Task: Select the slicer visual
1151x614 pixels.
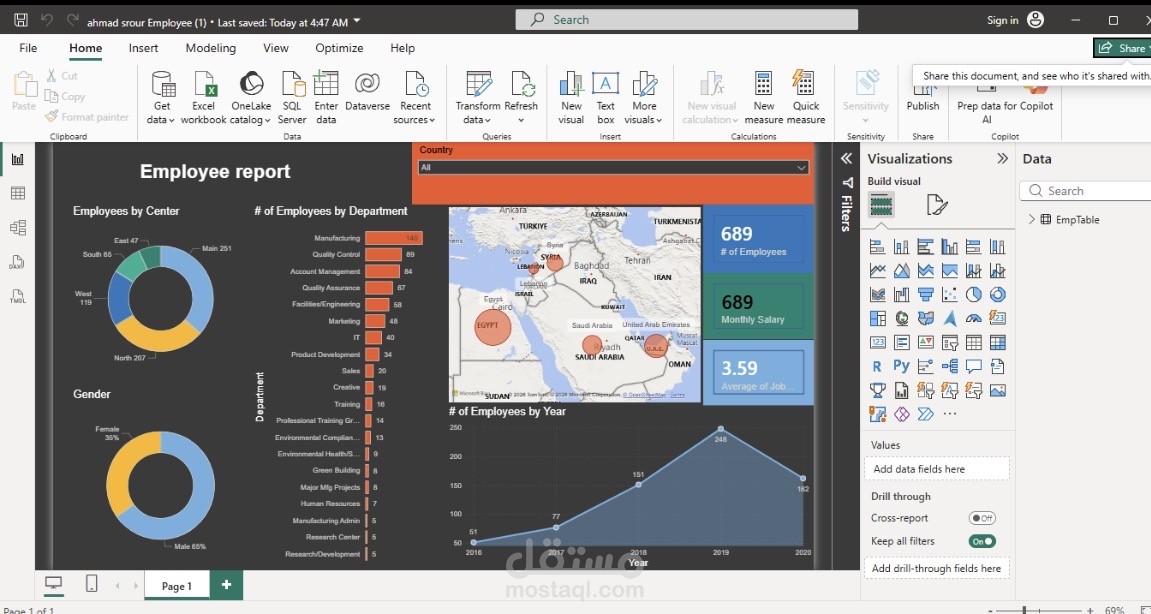Action: click(x=949, y=342)
